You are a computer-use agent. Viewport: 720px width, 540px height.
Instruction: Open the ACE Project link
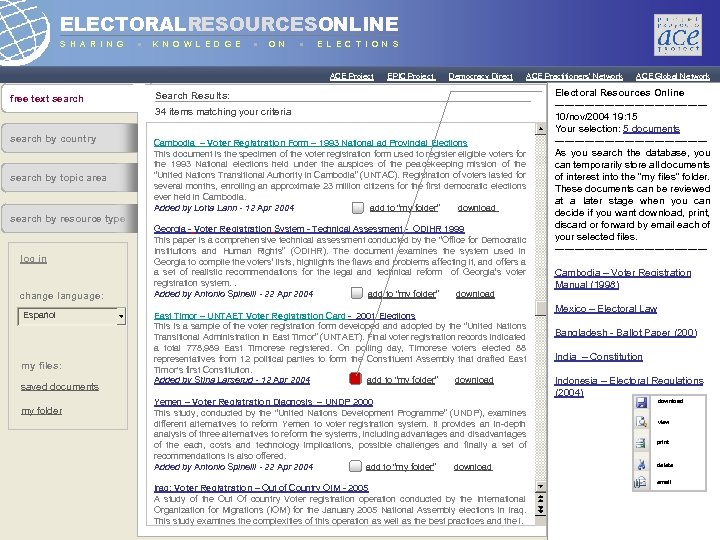(352, 76)
